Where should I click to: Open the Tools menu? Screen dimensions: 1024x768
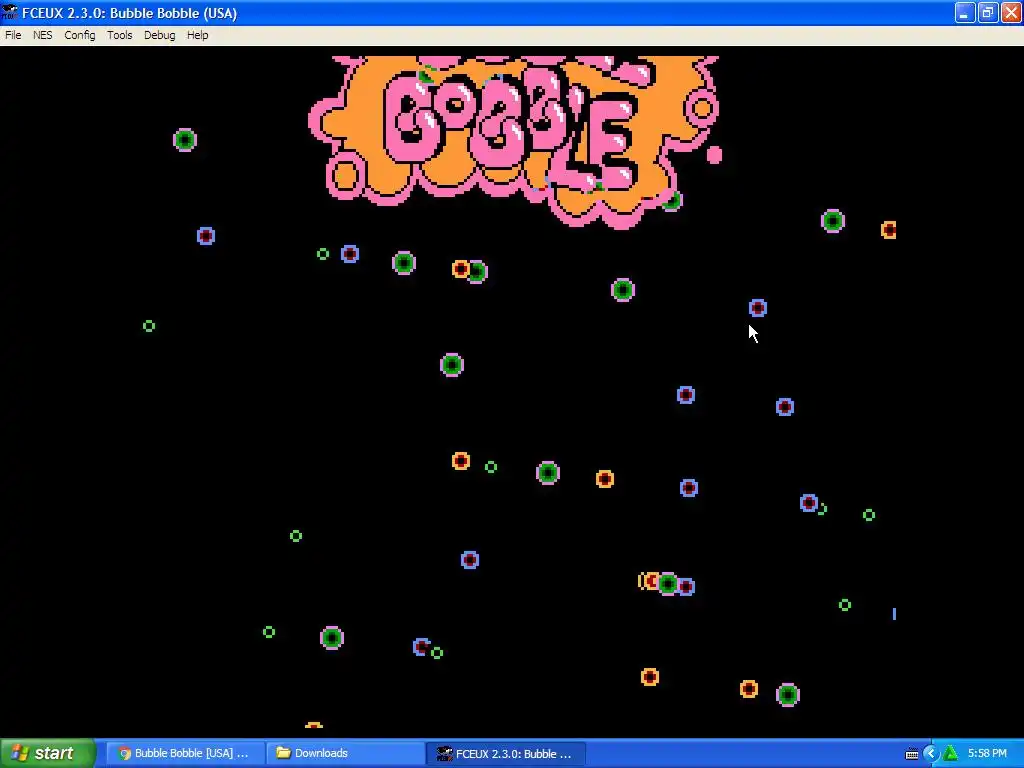click(x=120, y=35)
